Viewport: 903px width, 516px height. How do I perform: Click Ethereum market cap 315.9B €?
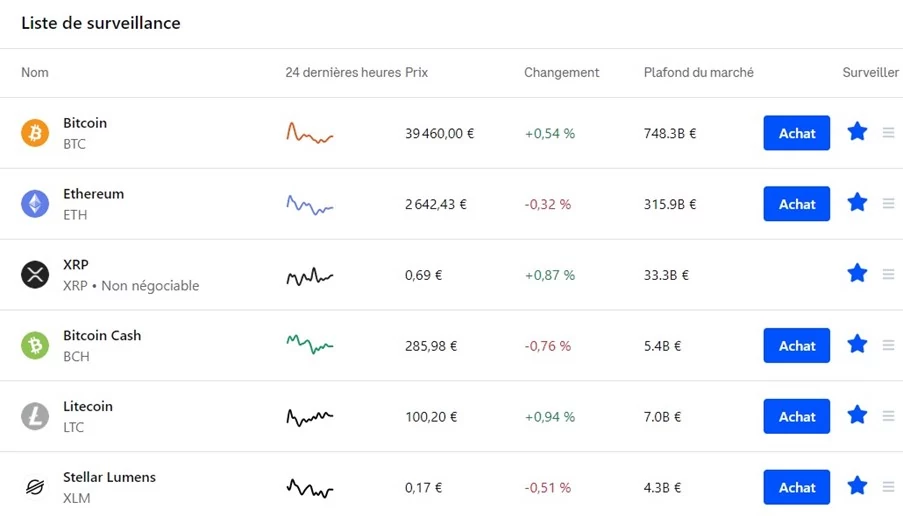(670, 204)
